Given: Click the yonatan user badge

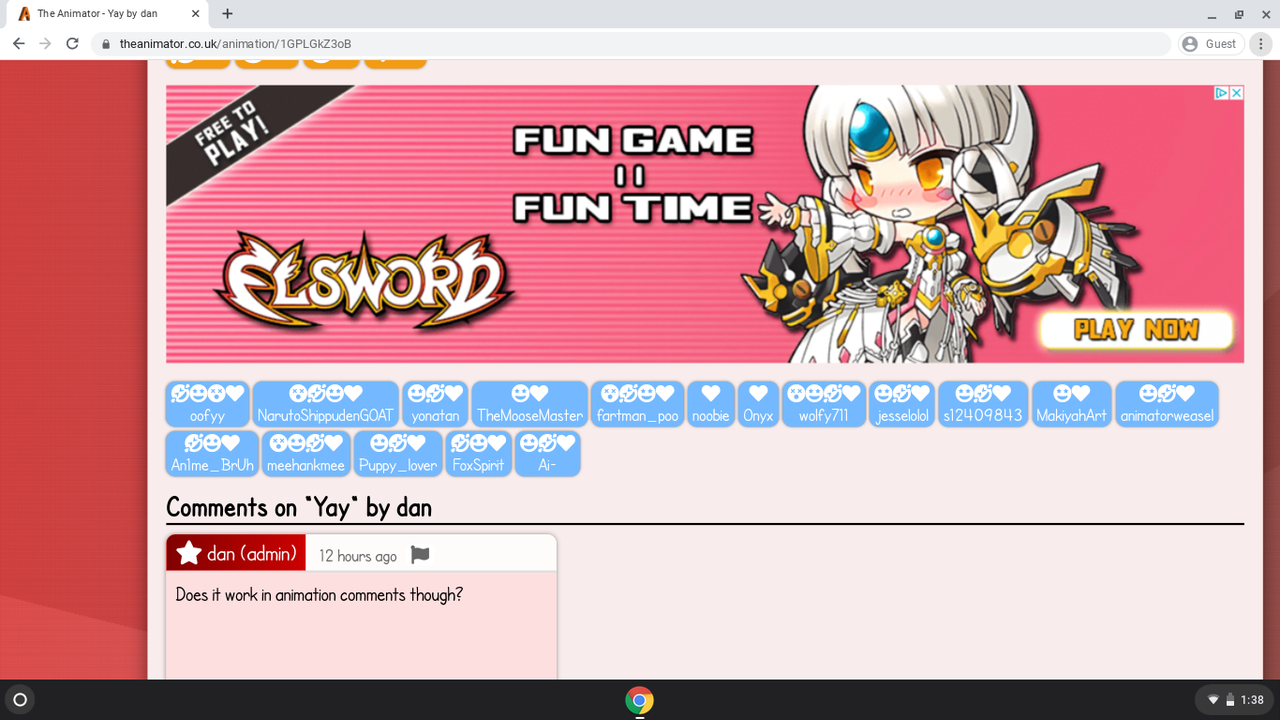Looking at the screenshot, I should pyautogui.click(x=435, y=404).
